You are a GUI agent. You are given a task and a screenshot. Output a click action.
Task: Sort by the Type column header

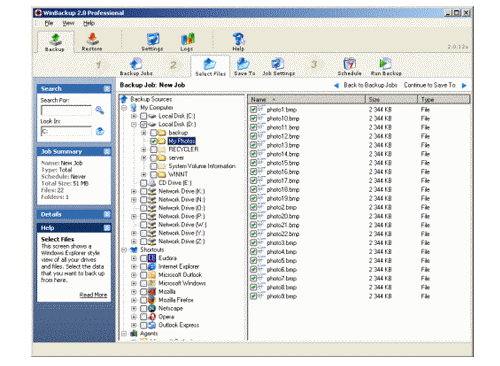[444, 99]
